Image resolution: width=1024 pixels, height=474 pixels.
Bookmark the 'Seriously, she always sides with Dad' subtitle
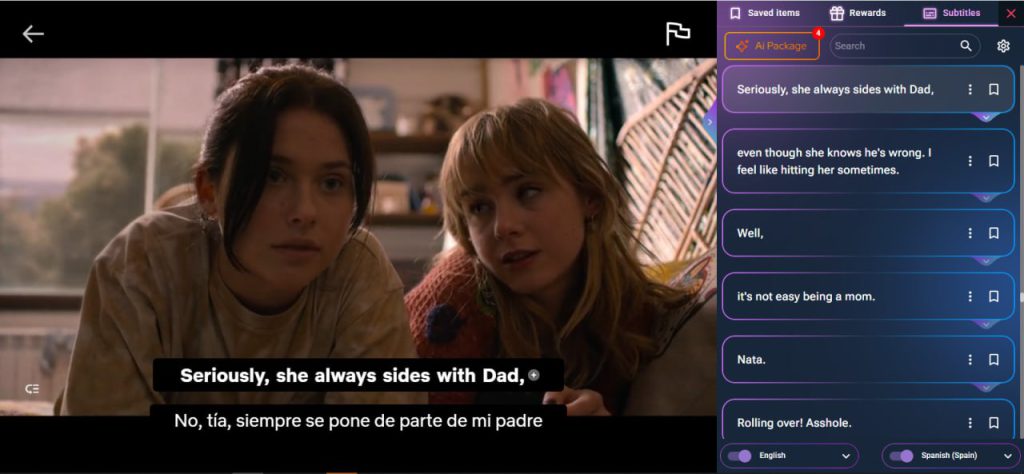[994, 89]
